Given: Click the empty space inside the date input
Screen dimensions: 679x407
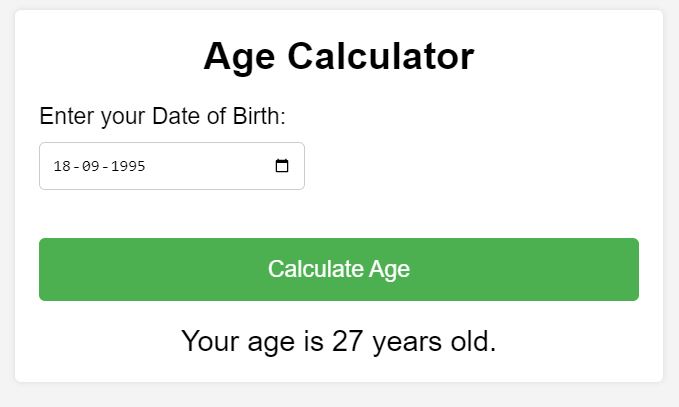Looking at the screenshot, I should 210,166.
